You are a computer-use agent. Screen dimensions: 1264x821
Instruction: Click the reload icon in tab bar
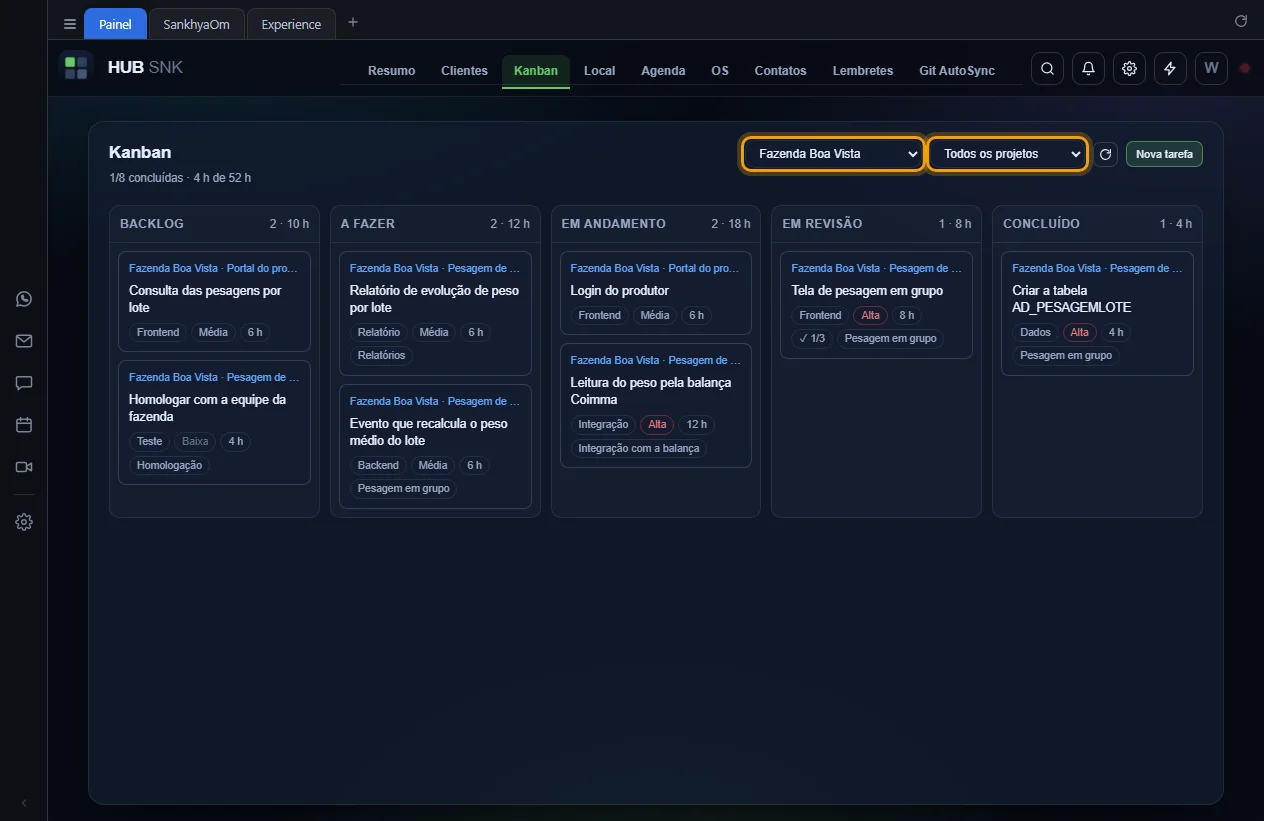(x=1241, y=21)
